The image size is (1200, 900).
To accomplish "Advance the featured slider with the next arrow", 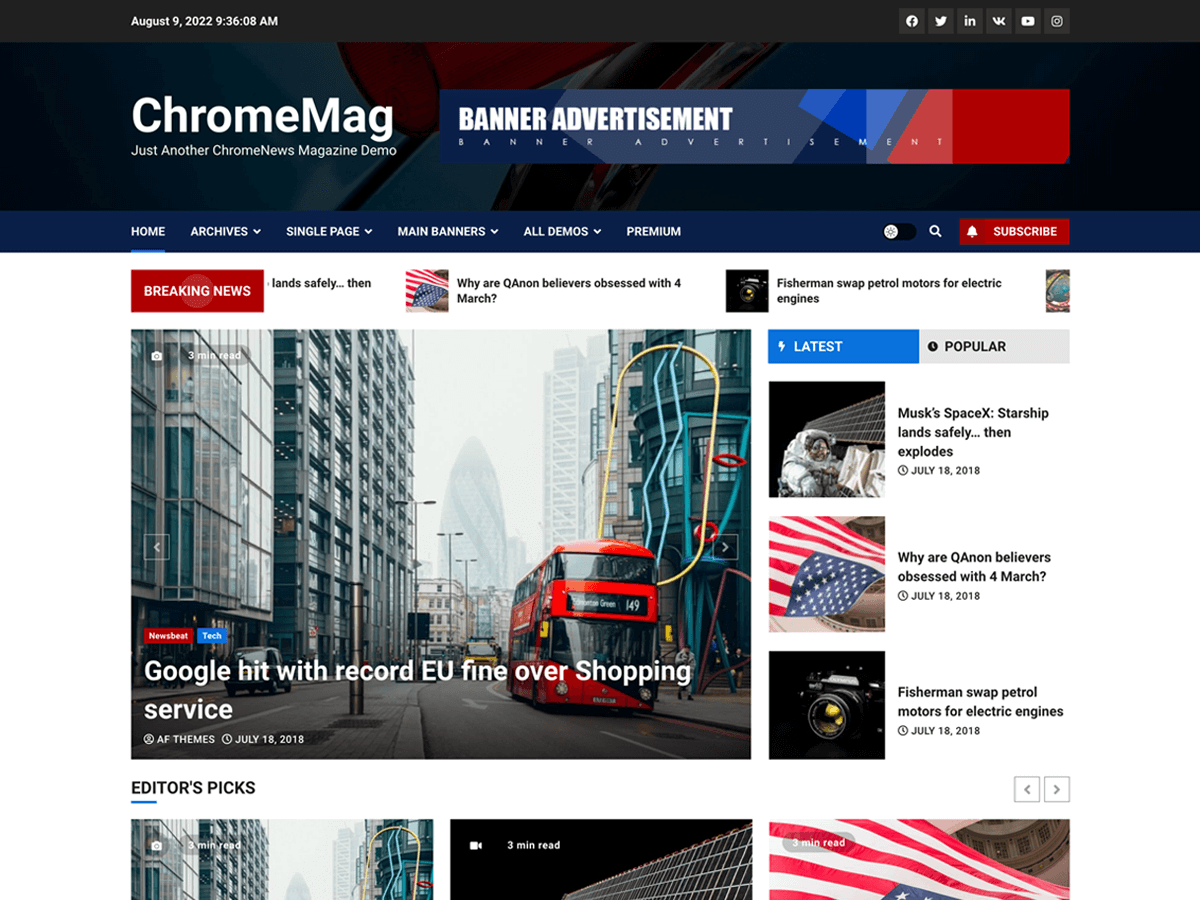I will tap(725, 547).
